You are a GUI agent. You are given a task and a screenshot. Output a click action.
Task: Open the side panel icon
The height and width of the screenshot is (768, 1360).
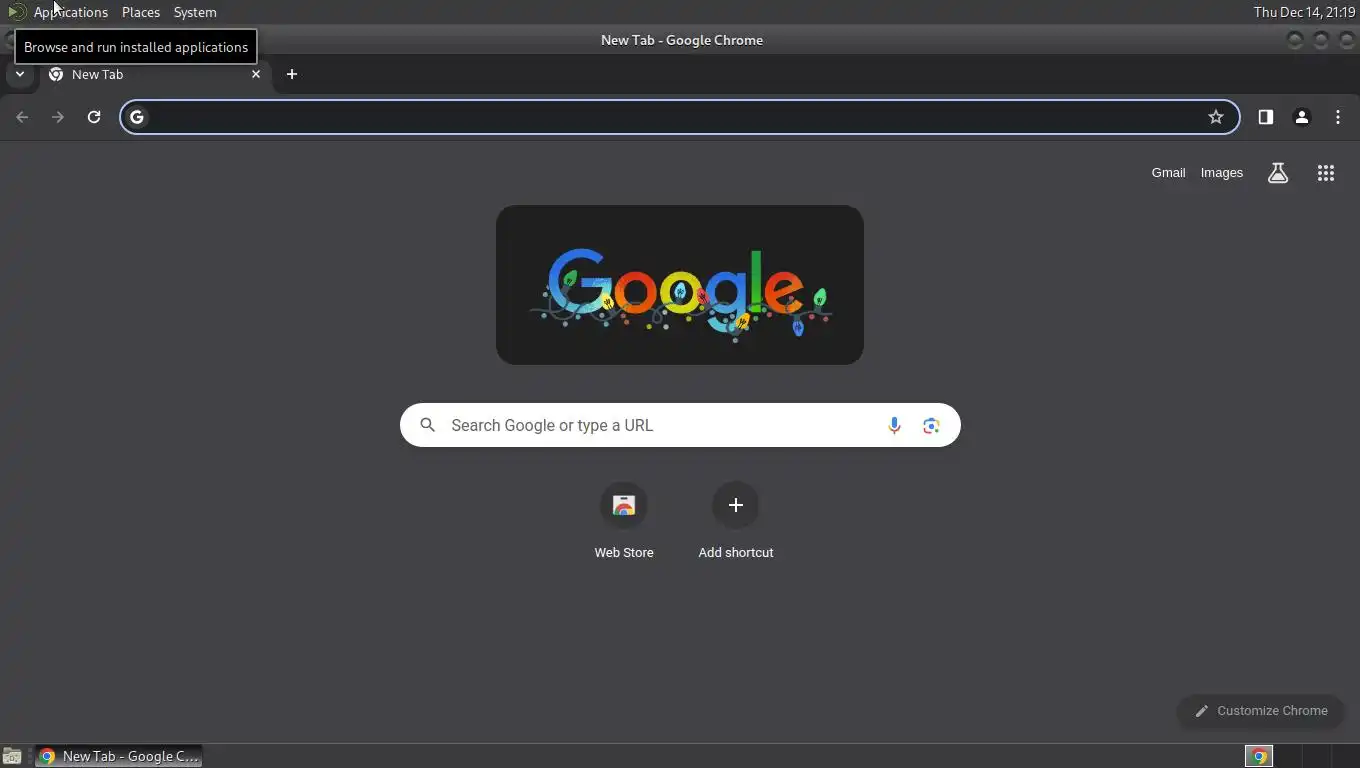pyautogui.click(x=1266, y=117)
